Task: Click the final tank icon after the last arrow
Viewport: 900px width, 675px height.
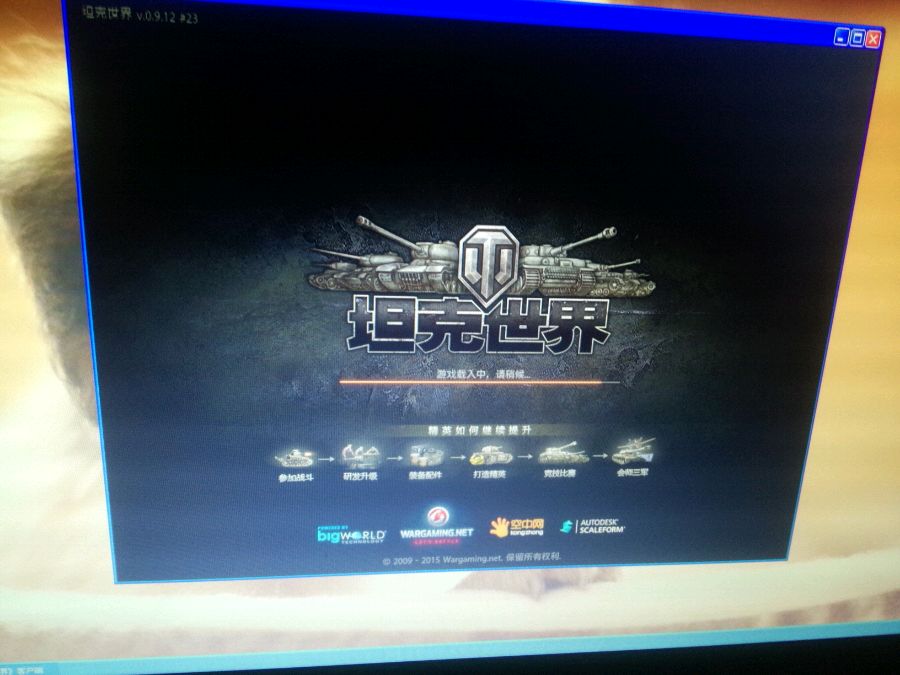Action: pyautogui.click(x=633, y=451)
